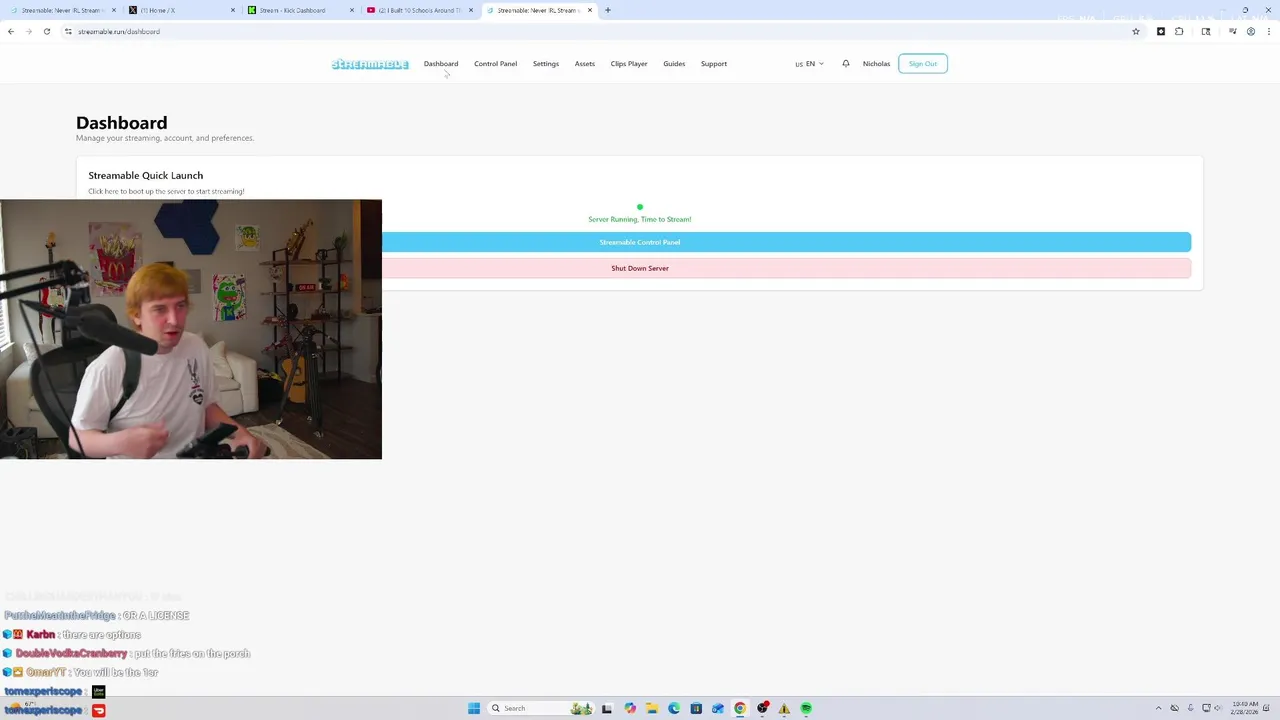Open the Guides nav item
Image resolution: width=1280 pixels, height=720 pixels.
point(674,64)
